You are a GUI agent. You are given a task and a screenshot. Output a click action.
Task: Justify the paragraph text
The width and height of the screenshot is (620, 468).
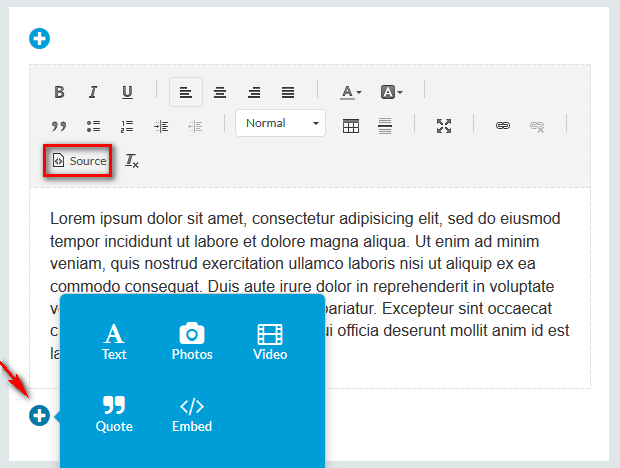pos(288,92)
